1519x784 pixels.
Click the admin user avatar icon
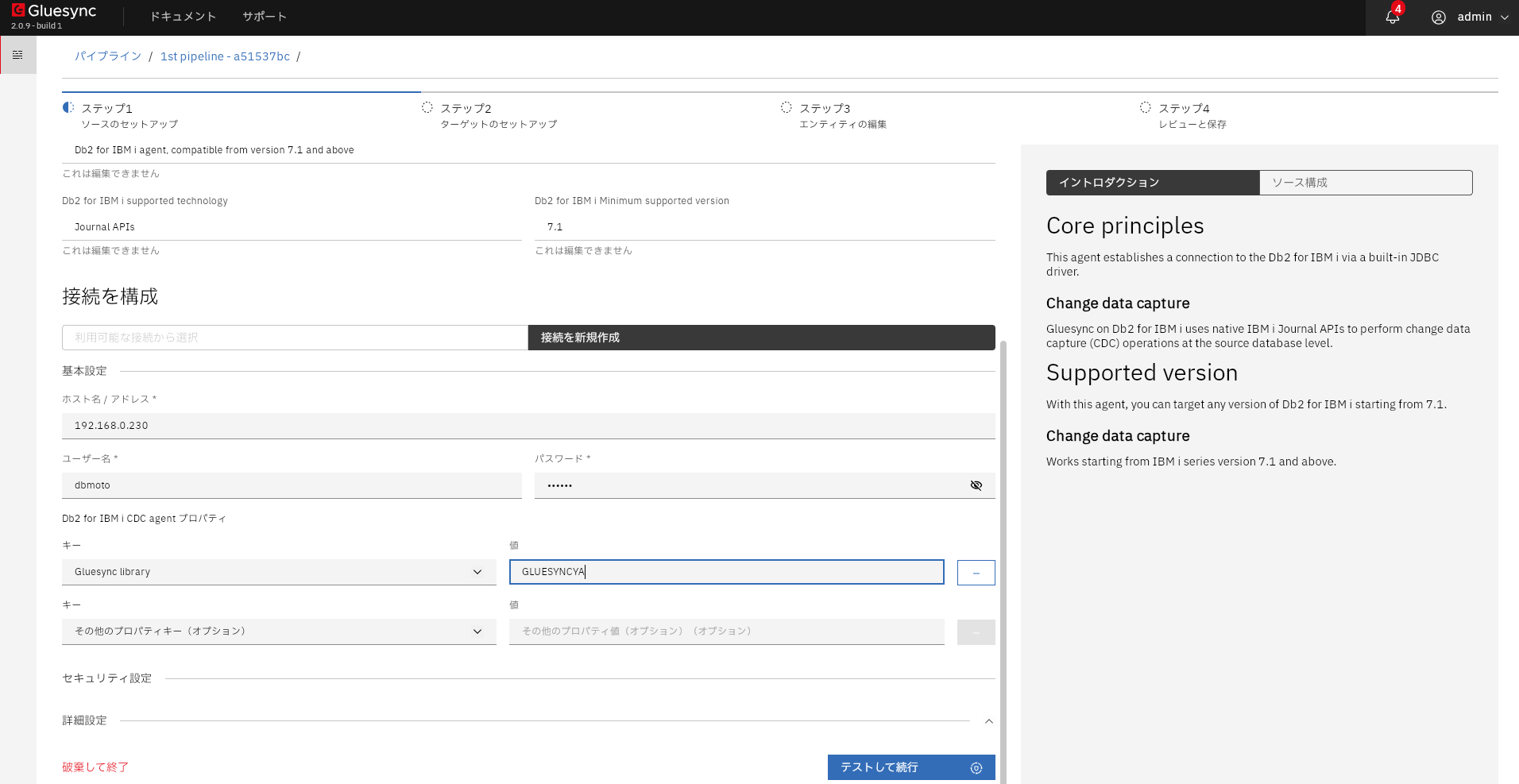point(1439,17)
